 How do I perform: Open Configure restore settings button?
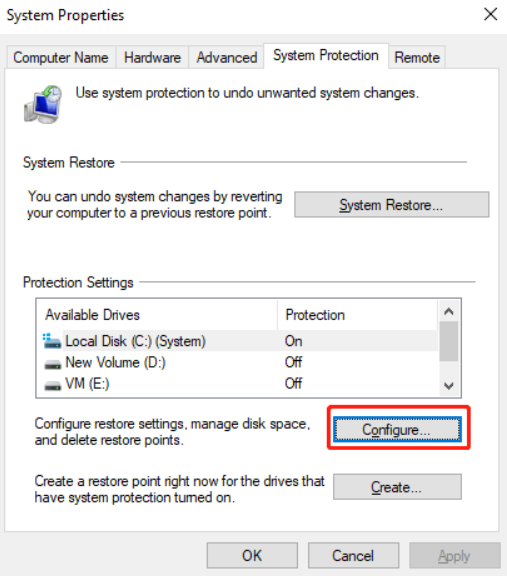click(397, 429)
